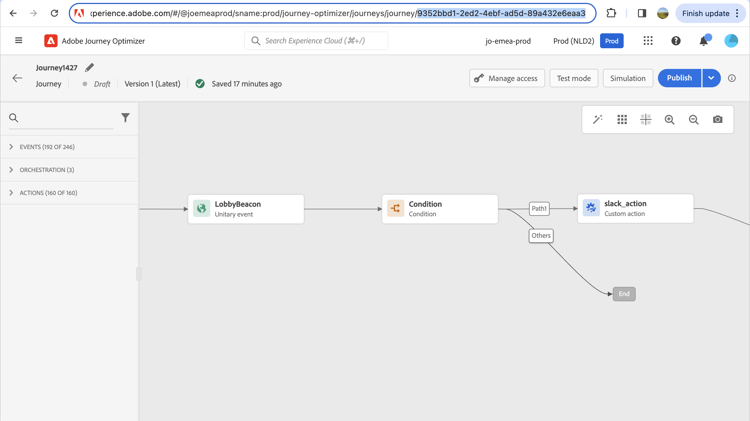Viewport: 750px width, 421px height.
Task: Open the help question mark icon
Action: [x=675, y=41]
